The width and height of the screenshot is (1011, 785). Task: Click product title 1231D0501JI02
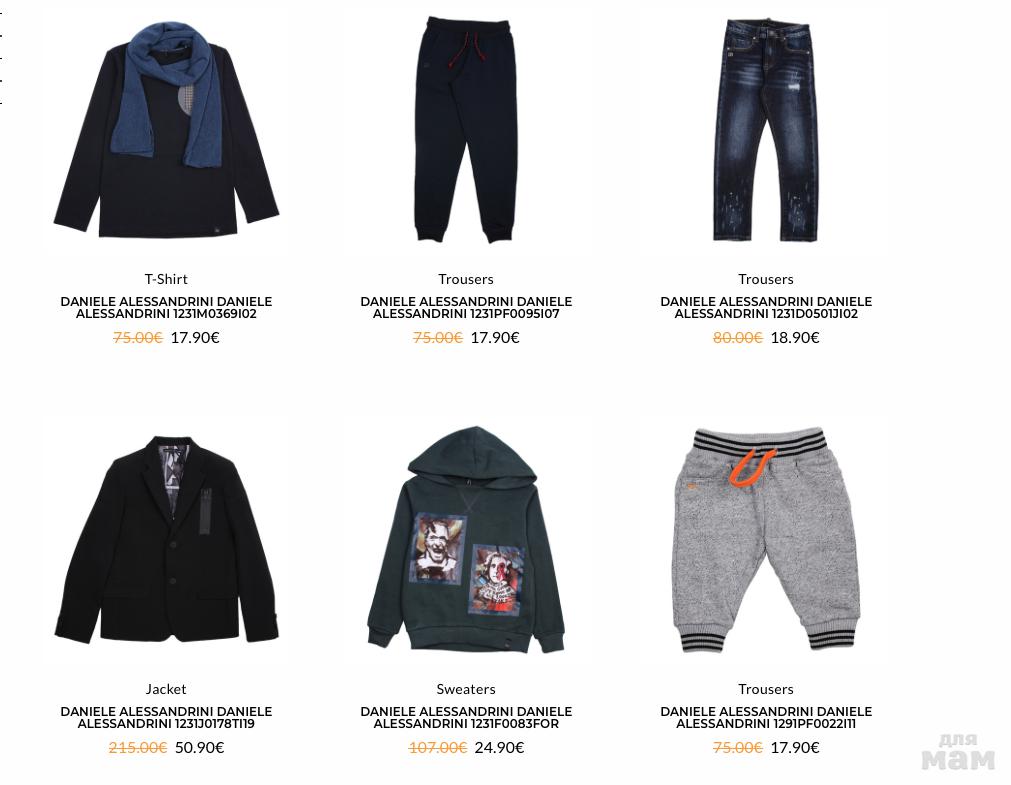(765, 308)
